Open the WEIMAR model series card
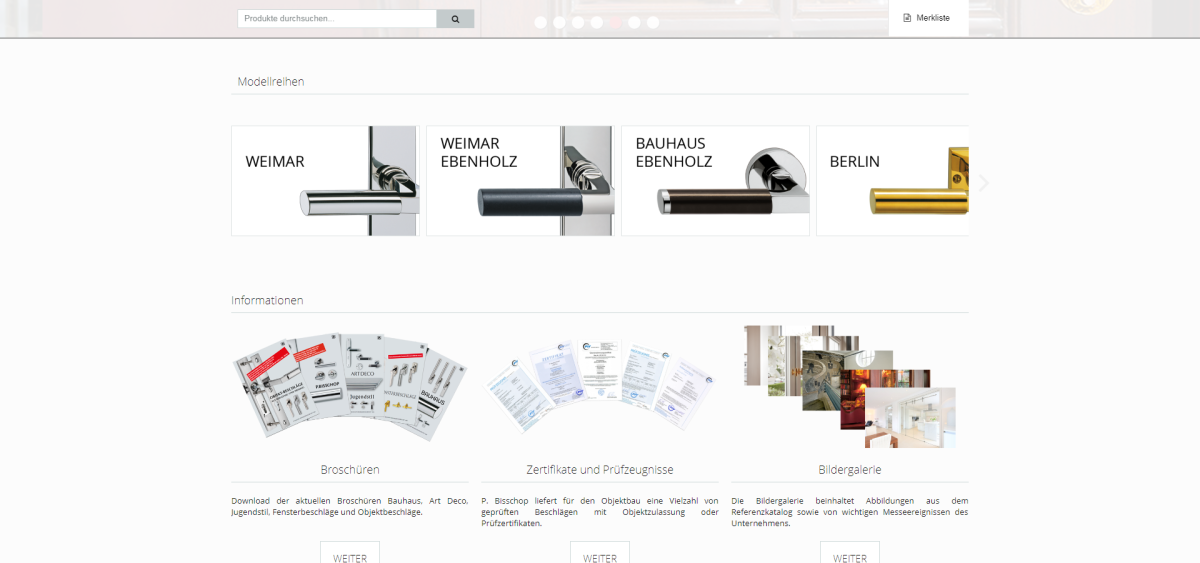Image resolution: width=1200 pixels, height=563 pixels. (325, 181)
